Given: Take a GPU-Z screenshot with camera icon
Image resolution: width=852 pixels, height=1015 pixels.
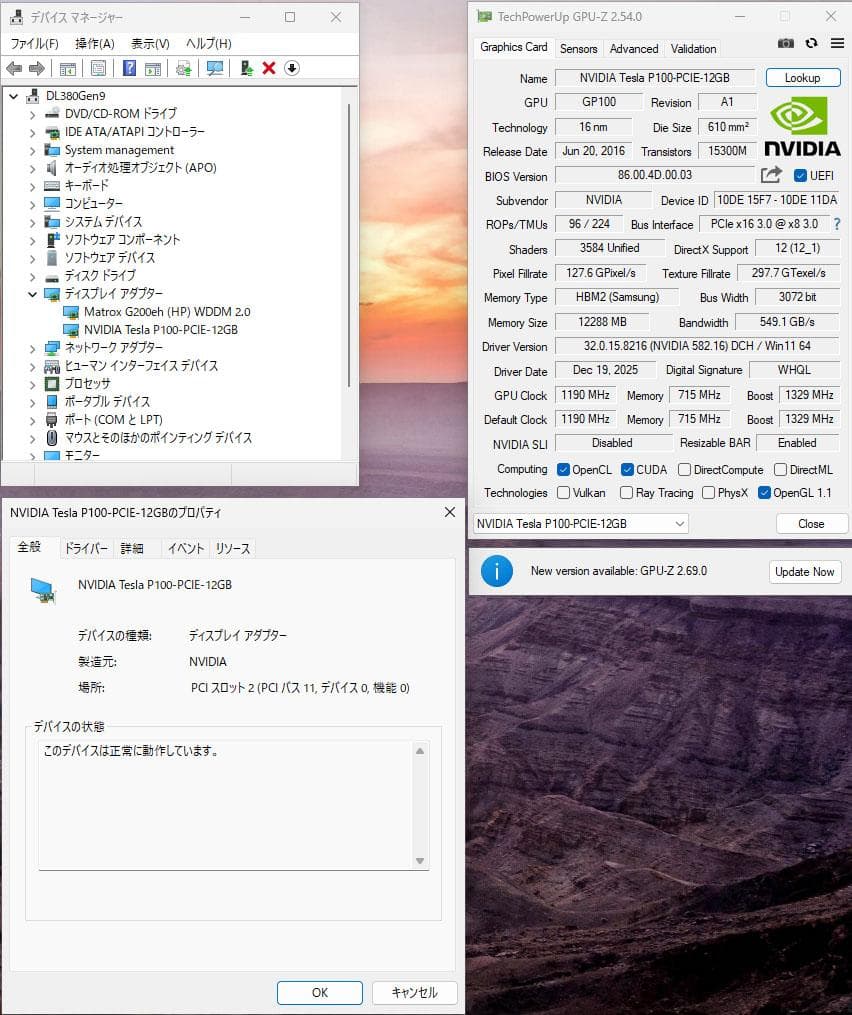Looking at the screenshot, I should (x=785, y=43).
